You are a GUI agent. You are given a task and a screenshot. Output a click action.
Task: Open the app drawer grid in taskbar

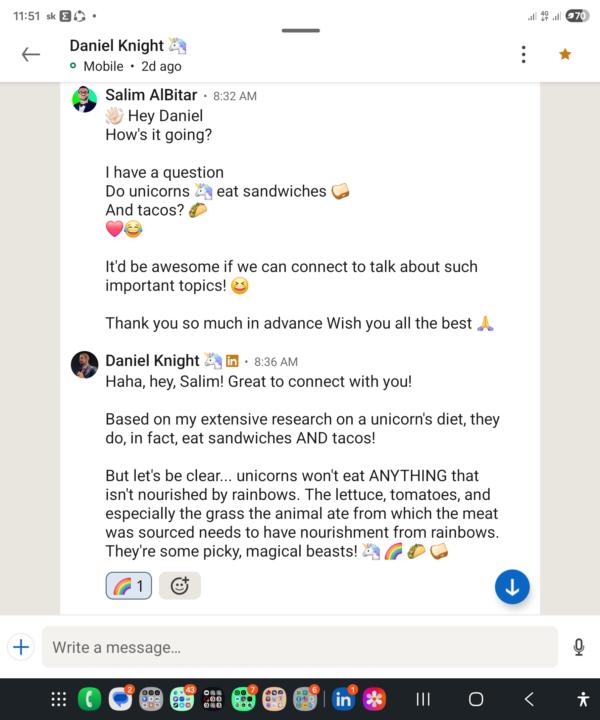coord(59,699)
